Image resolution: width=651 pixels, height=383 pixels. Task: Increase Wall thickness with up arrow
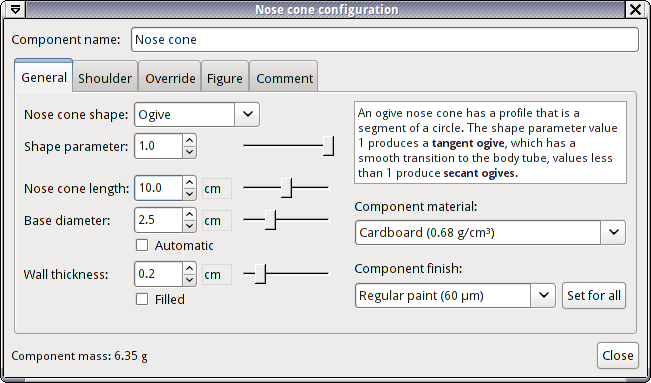(x=189, y=268)
